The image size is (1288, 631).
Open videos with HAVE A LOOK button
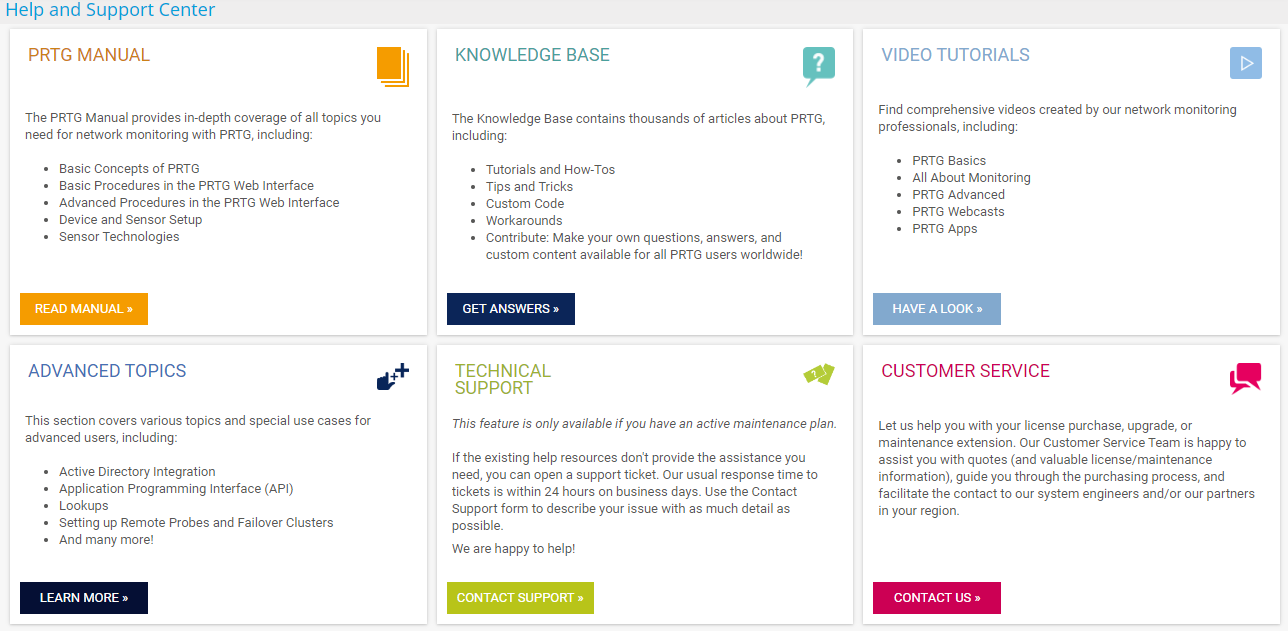tap(936, 309)
